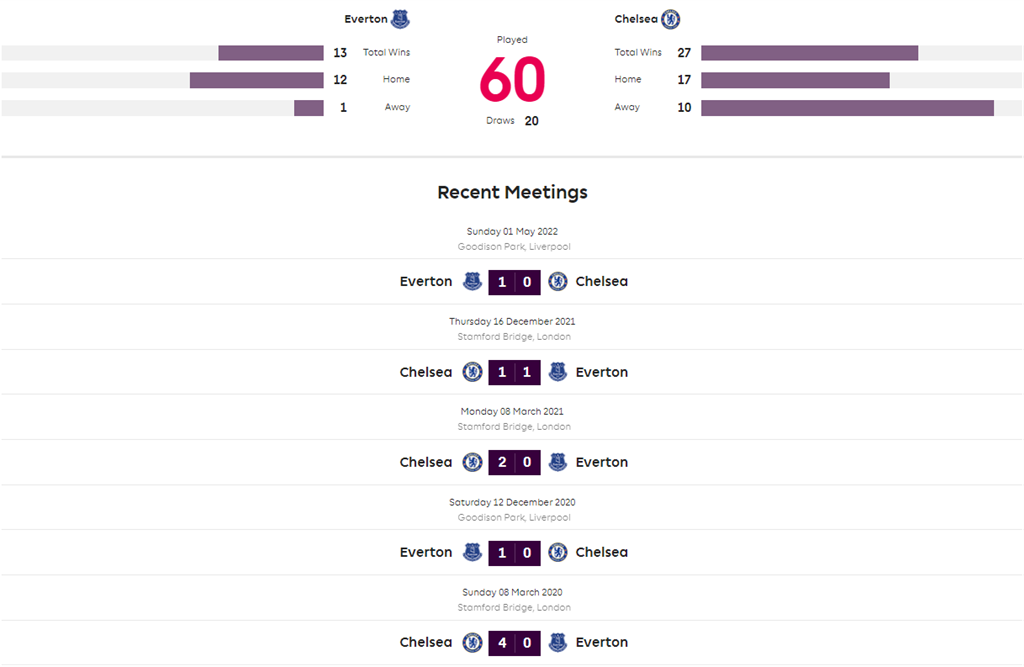The height and width of the screenshot is (667, 1024).
Task: Open the Everton team name in the header
Action: click(365, 19)
